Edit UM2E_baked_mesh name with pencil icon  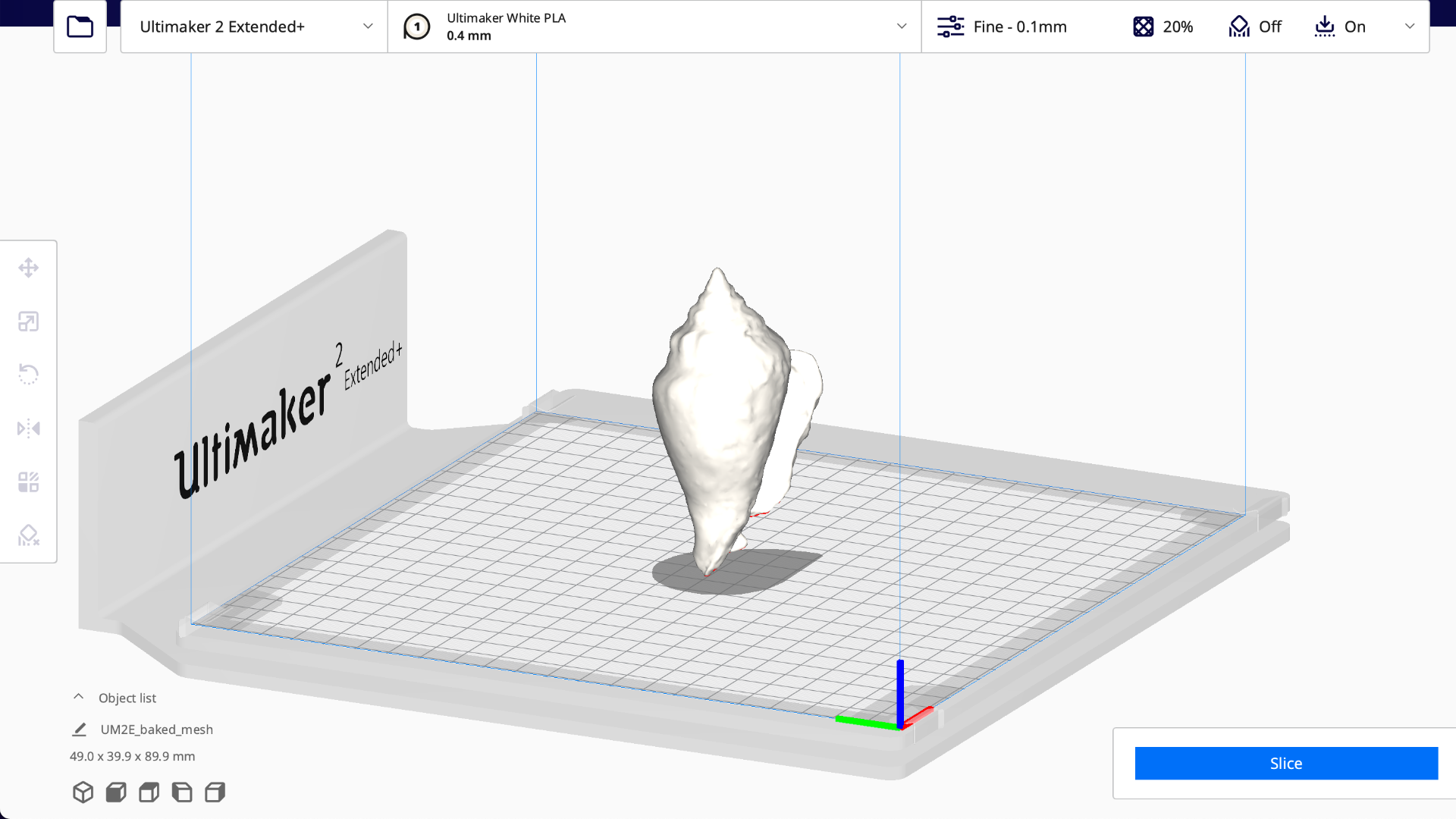point(79,730)
